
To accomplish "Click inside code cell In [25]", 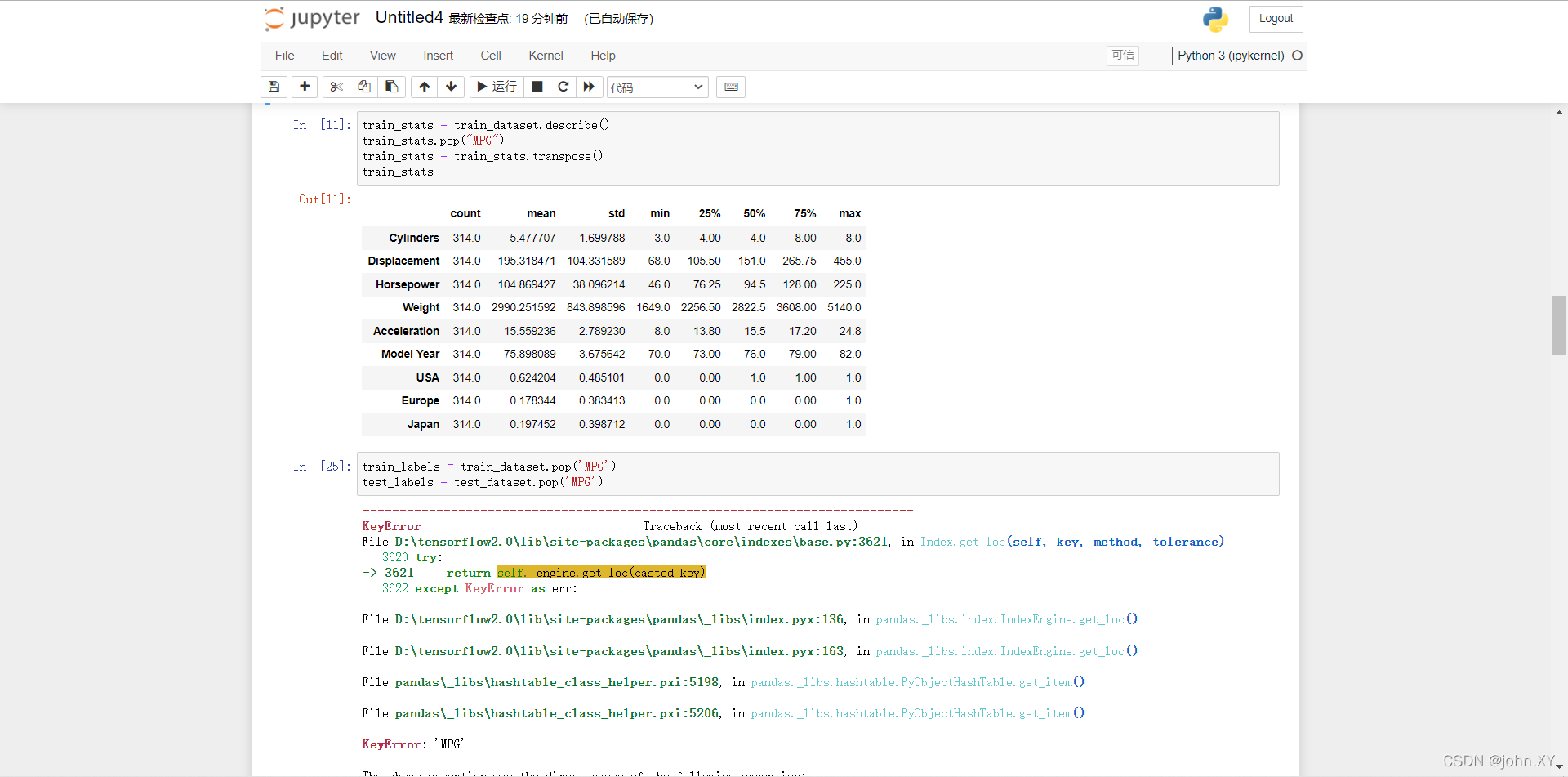I will (818, 474).
